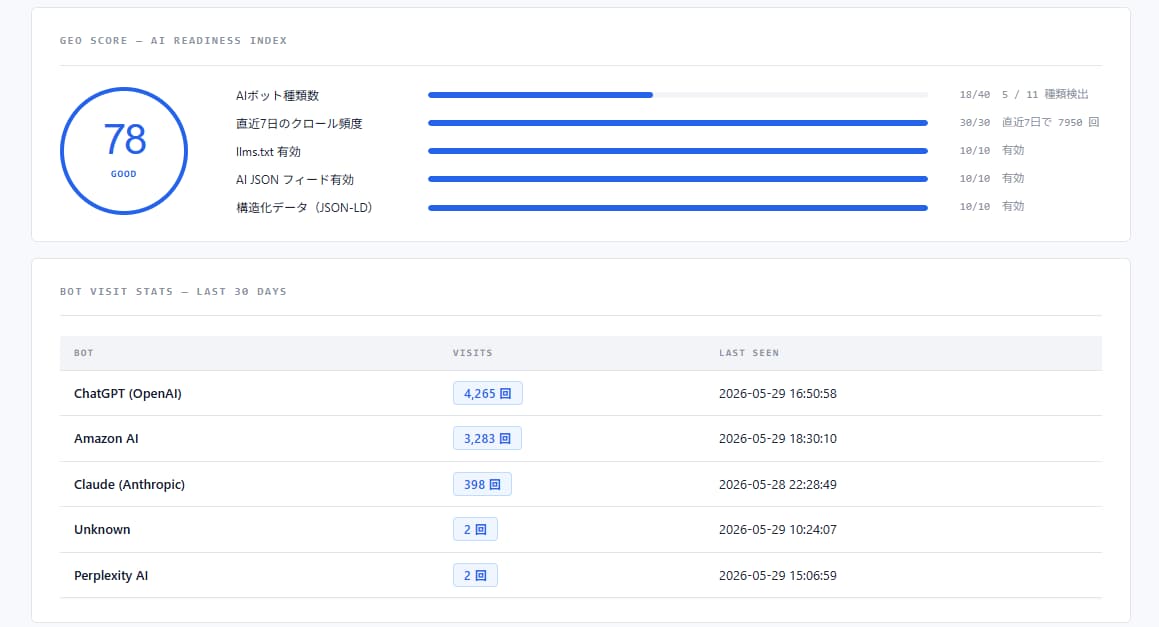
Task: Click the AI JSON フィード有効 label
Action: (295, 180)
